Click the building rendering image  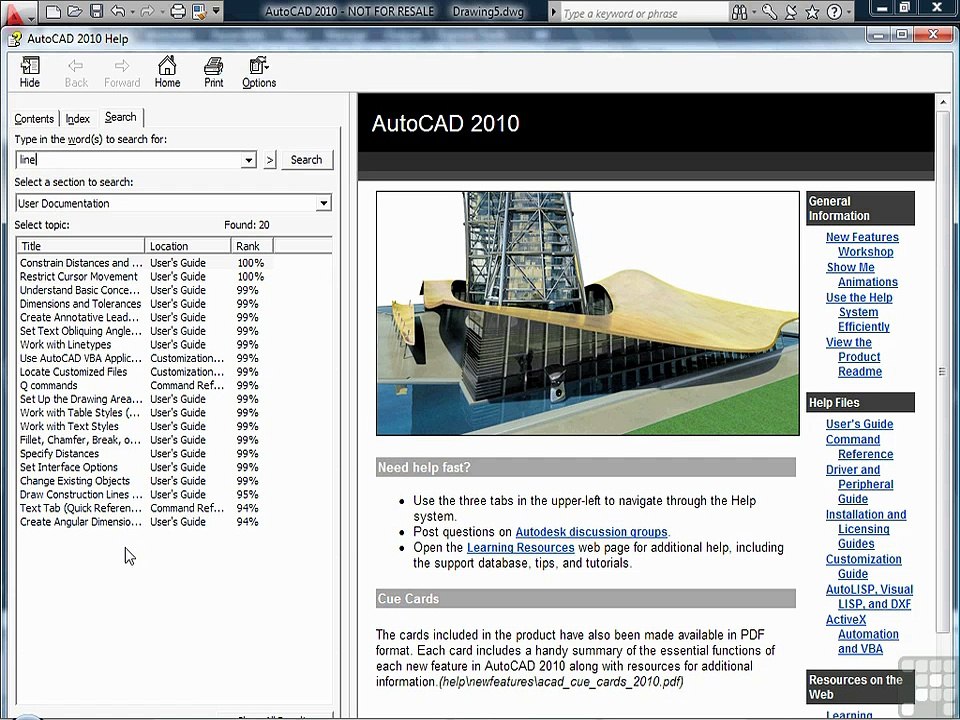click(x=588, y=313)
